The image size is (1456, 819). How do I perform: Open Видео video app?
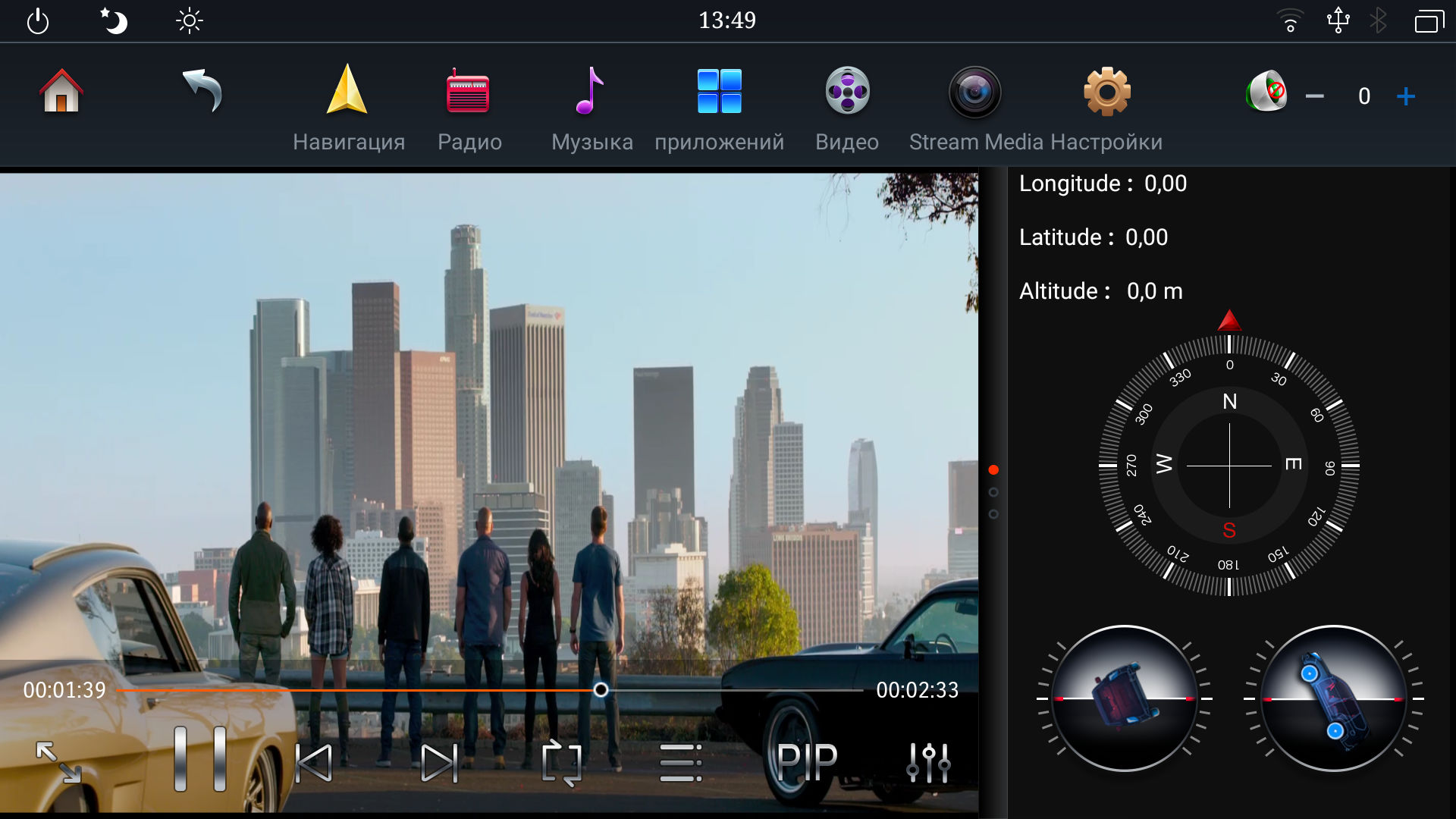(x=847, y=108)
